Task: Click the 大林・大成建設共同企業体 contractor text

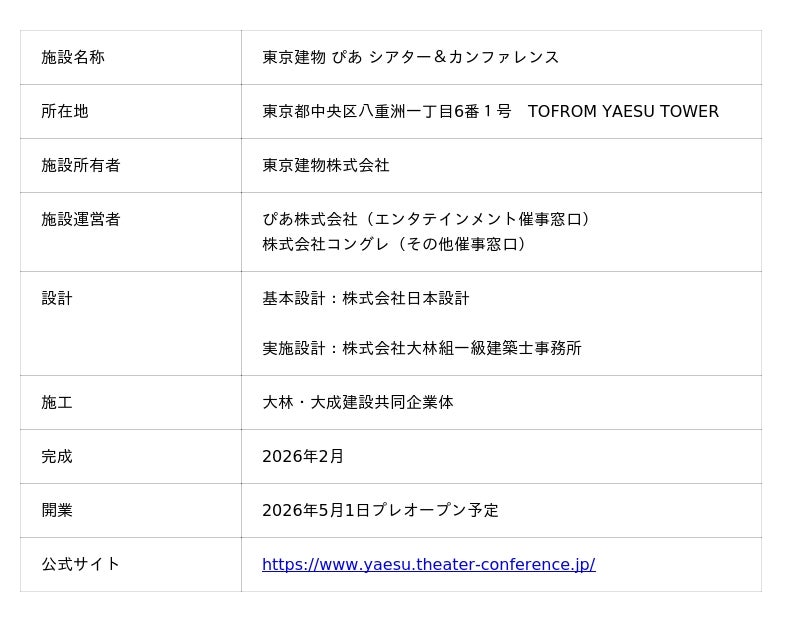Action: point(357,403)
